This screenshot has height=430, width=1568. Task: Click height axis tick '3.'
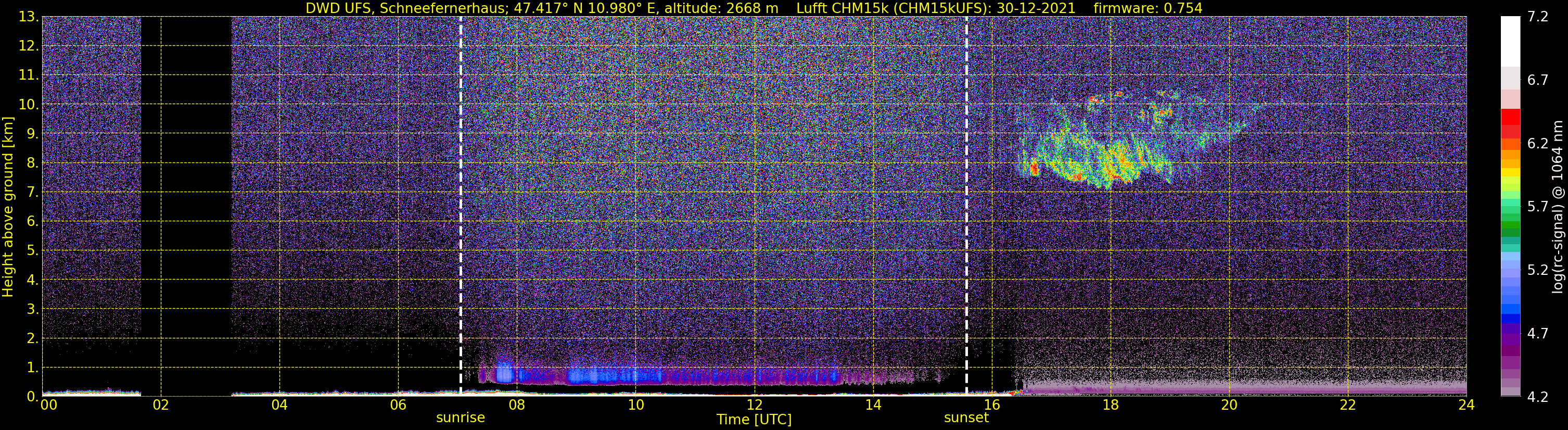[x=32, y=309]
